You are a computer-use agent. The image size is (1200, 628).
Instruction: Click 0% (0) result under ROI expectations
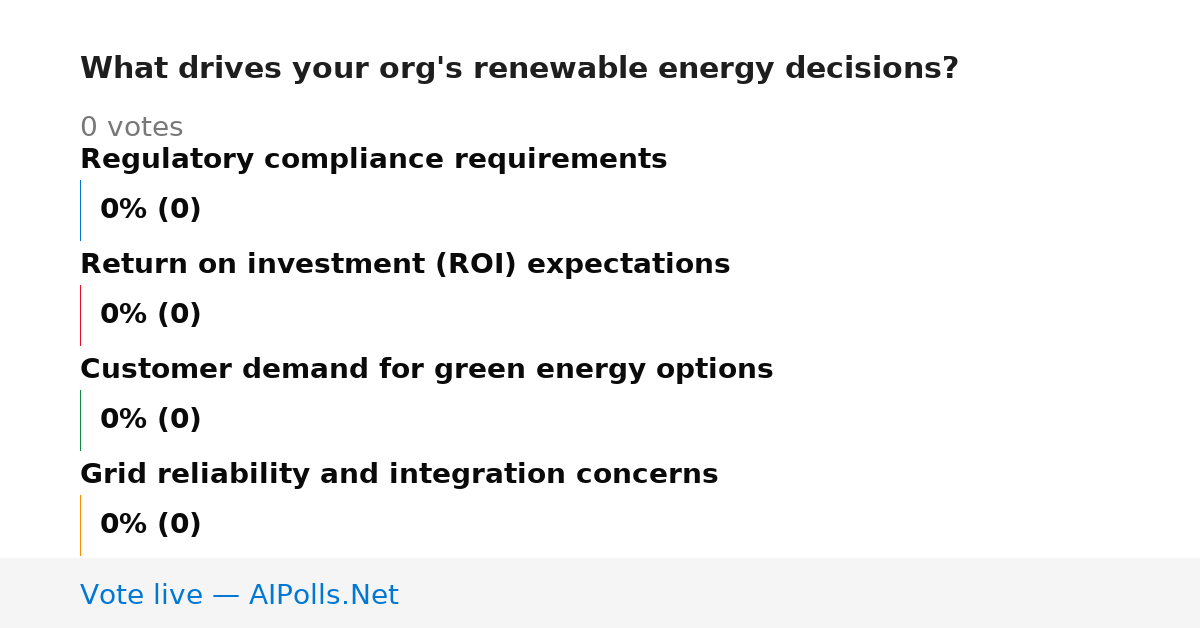point(150,315)
